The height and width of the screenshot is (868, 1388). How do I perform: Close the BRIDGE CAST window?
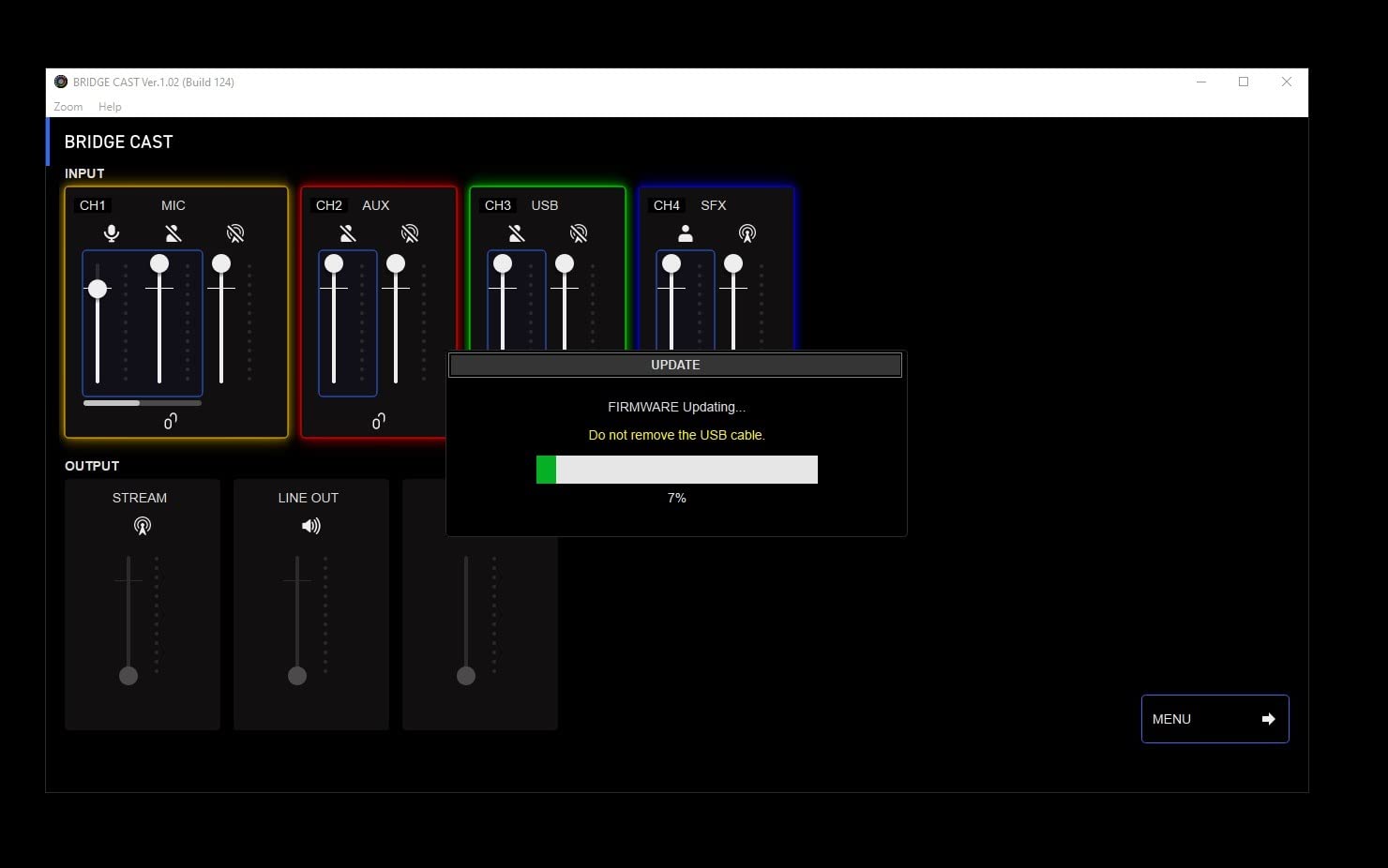click(x=1287, y=82)
